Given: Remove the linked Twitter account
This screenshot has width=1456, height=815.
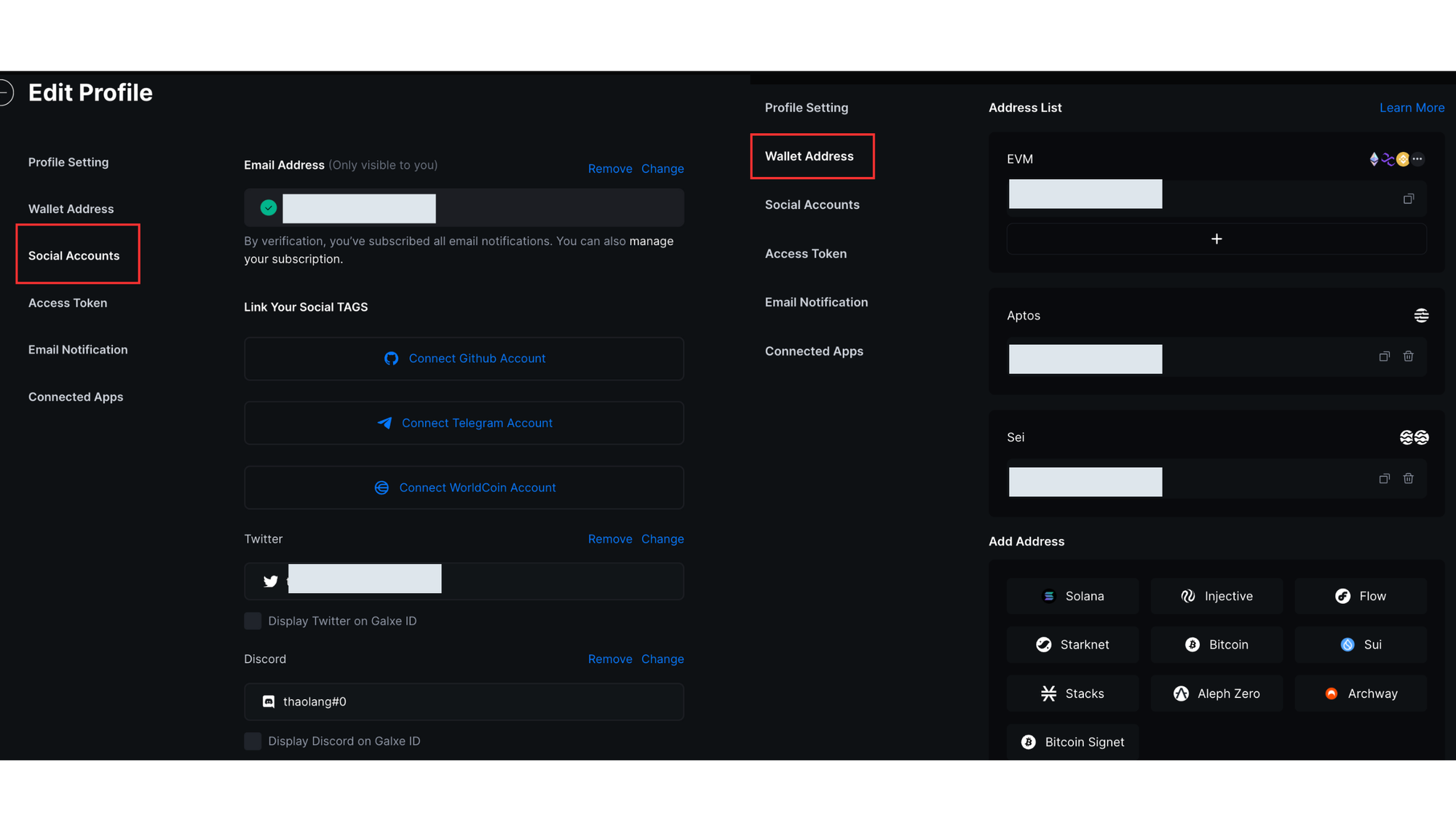Looking at the screenshot, I should point(609,539).
